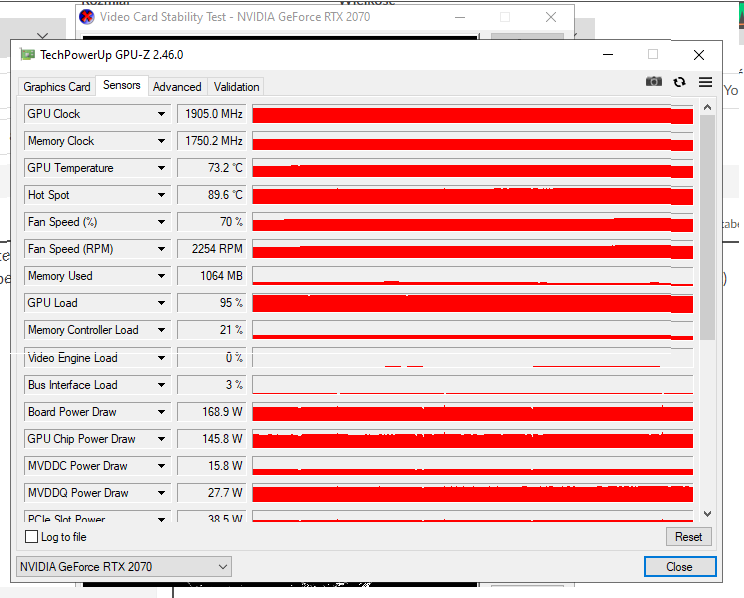Expand the Memory Used sensor dropdown
Viewport: 744px width, 598px height.
coord(161,276)
